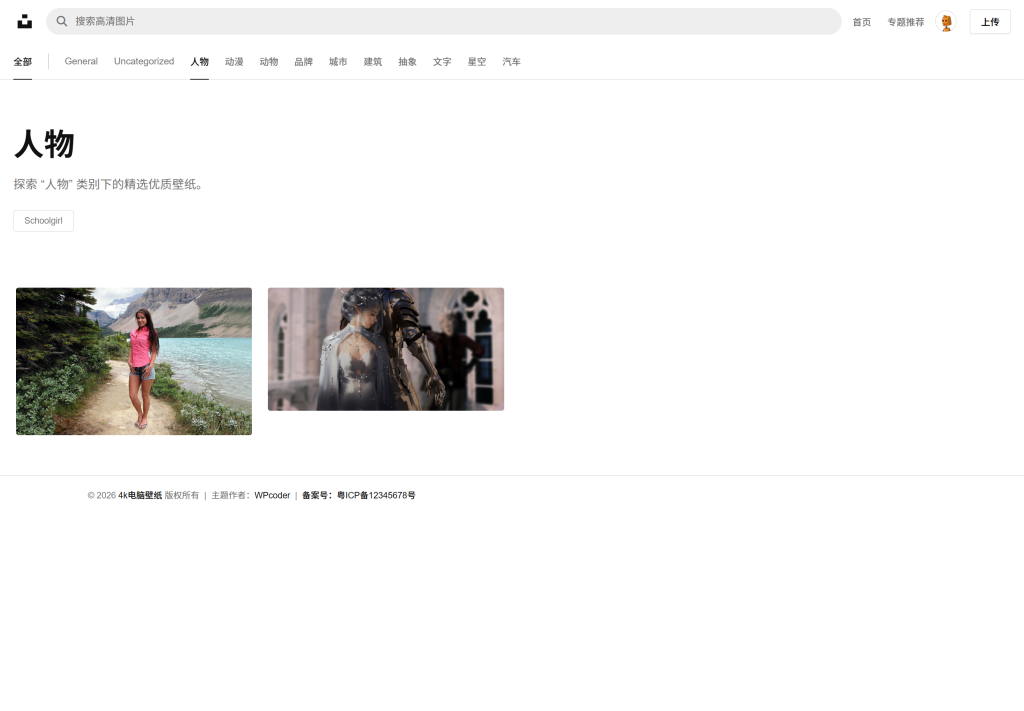Viewport: 1024px width, 711px height.
Task: Select the 动漫 anime category
Action: pyautogui.click(x=234, y=62)
